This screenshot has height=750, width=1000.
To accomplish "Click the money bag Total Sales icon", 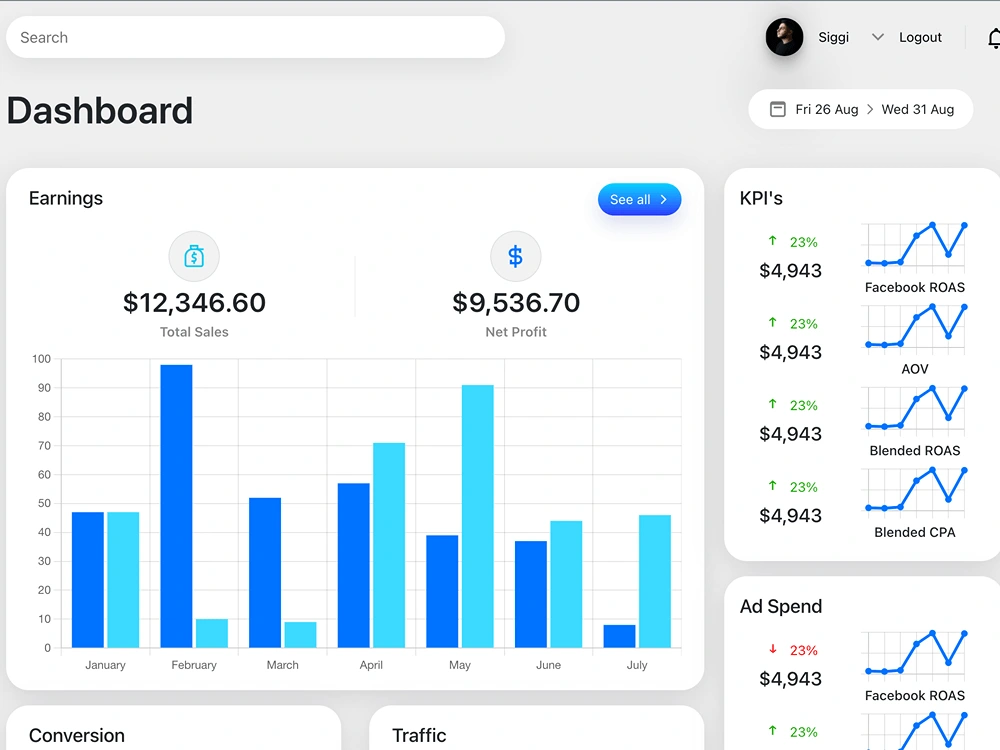I will [194, 256].
